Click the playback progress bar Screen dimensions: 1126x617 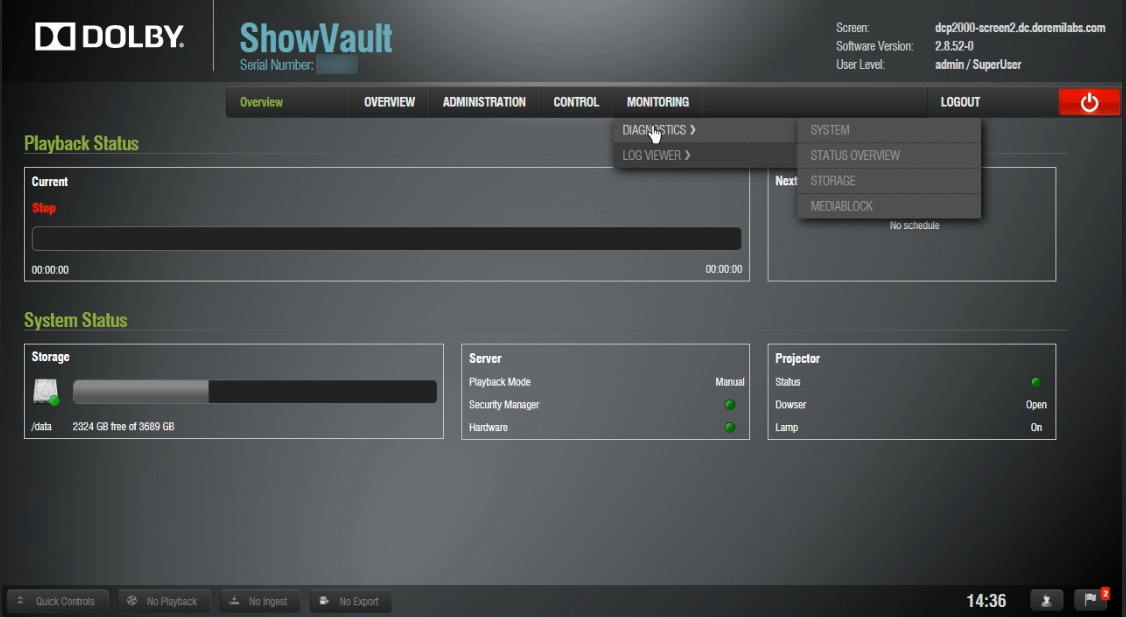point(386,239)
